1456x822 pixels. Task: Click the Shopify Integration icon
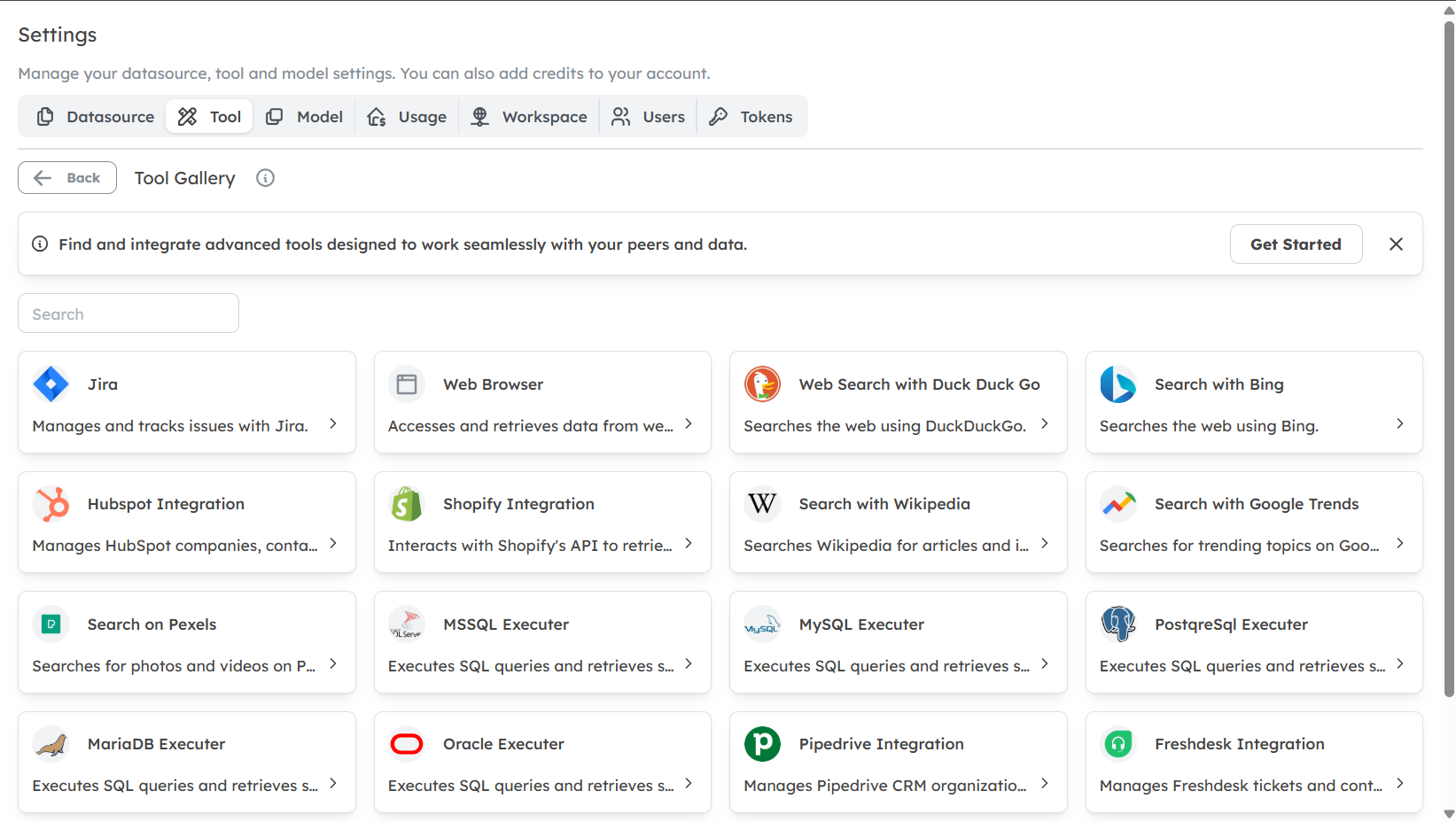(406, 503)
